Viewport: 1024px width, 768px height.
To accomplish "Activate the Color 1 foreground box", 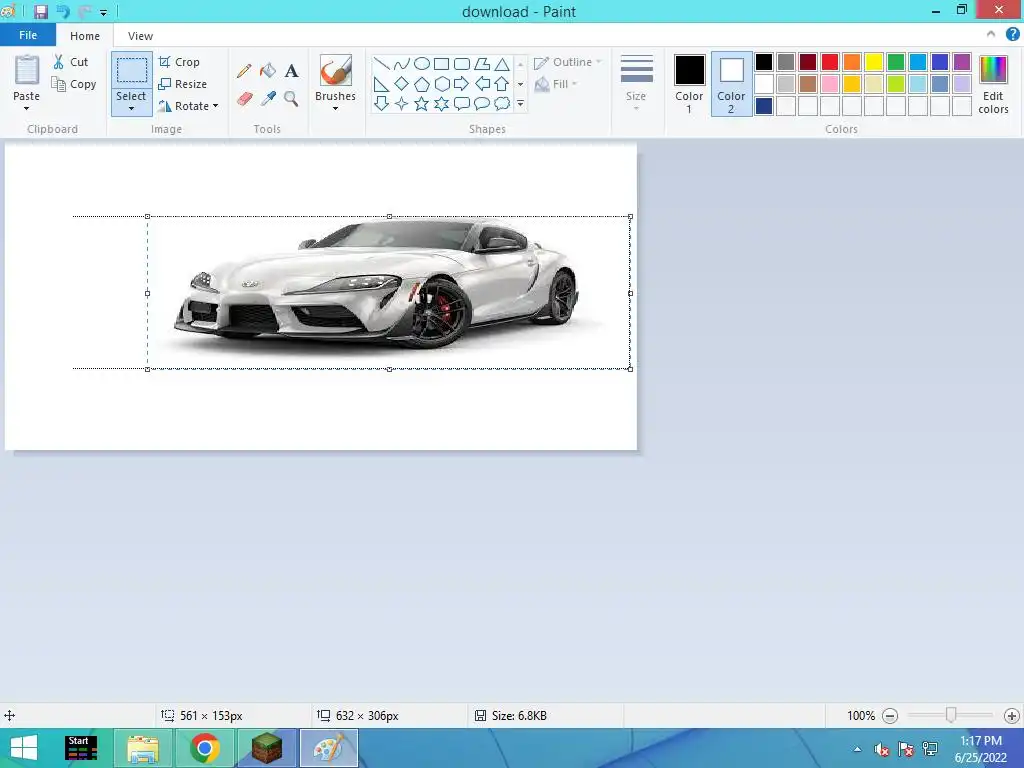I will pyautogui.click(x=689, y=84).
